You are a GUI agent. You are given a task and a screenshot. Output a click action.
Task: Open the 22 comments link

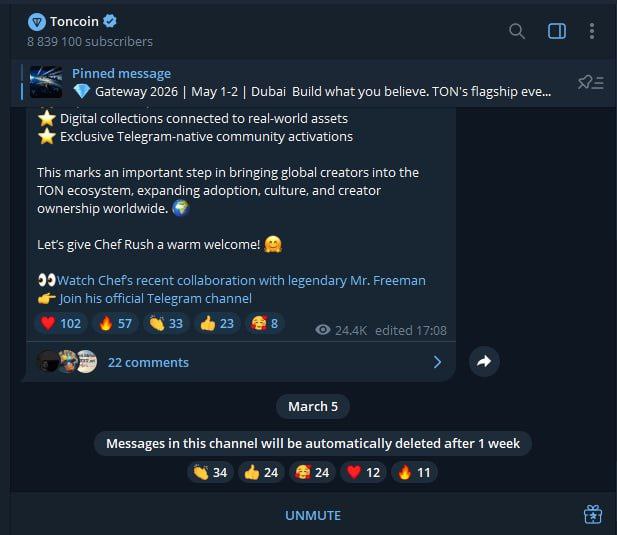pos(148,362)
